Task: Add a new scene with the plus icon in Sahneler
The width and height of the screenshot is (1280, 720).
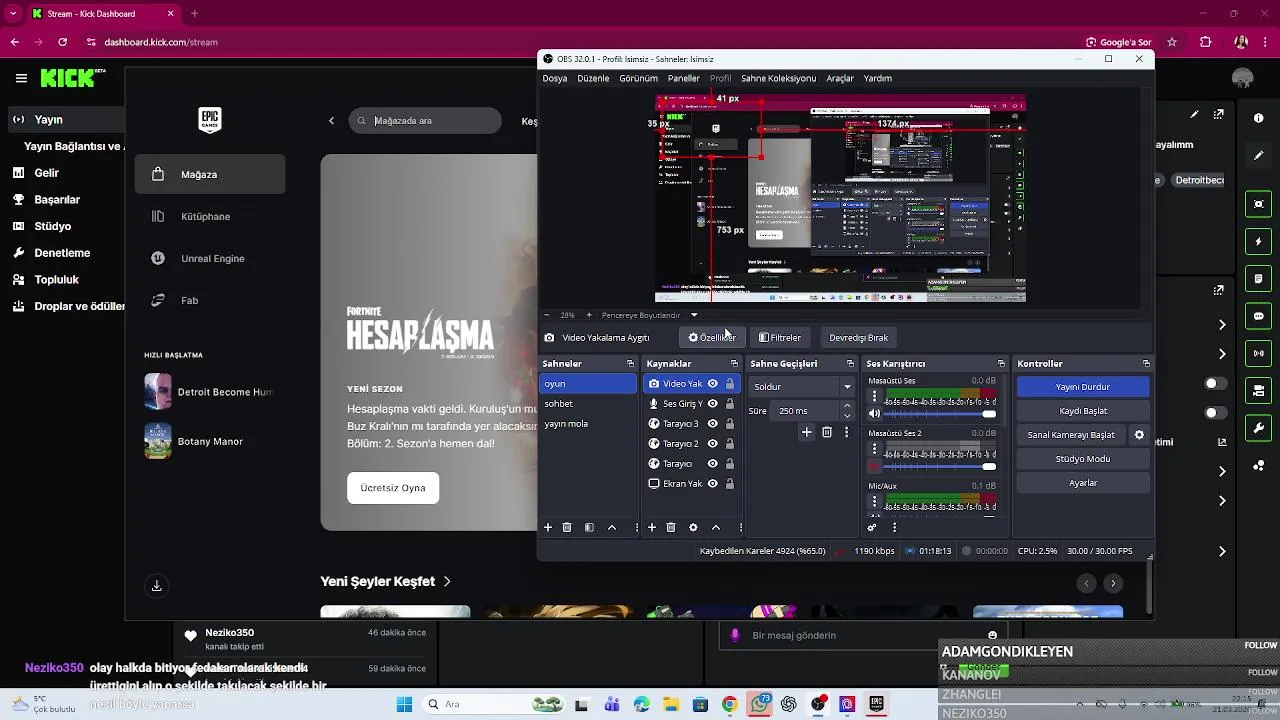Action: pos(548,527)
